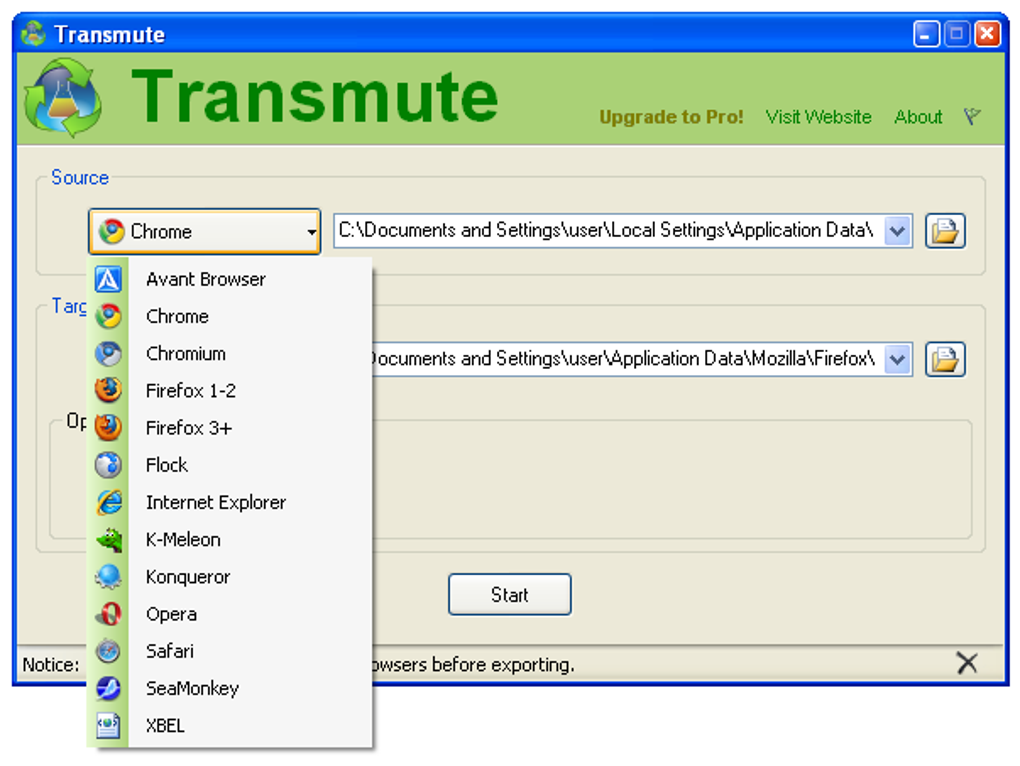Pick Flock from the browser list
1020x766 pixels.
click(x=230, y=465)
